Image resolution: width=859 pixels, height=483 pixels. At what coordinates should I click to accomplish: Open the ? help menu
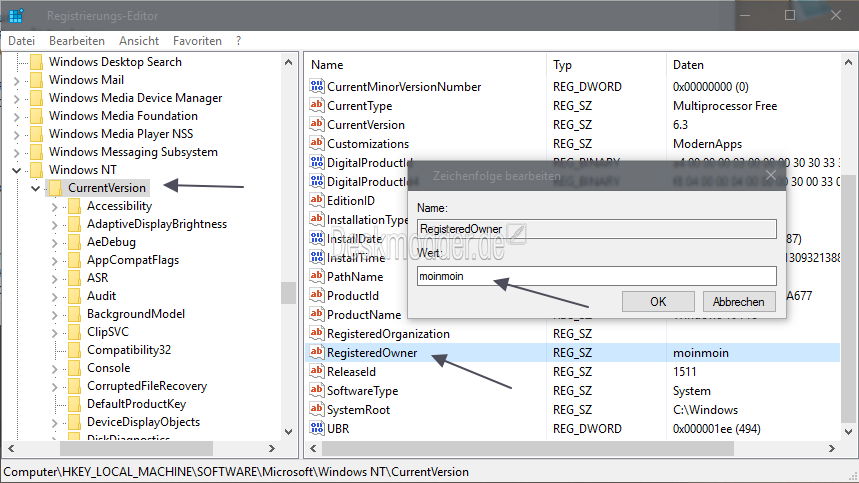(x=238, y=41)
